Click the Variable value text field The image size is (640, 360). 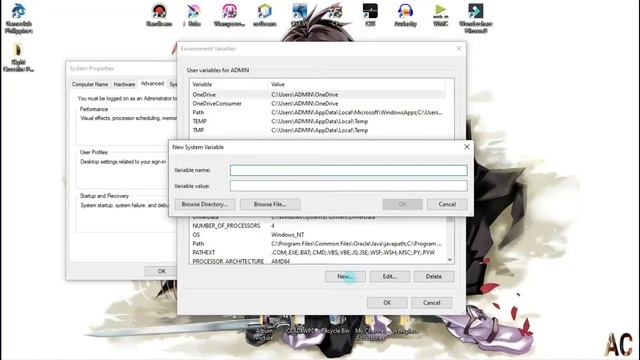click(349, 186)
